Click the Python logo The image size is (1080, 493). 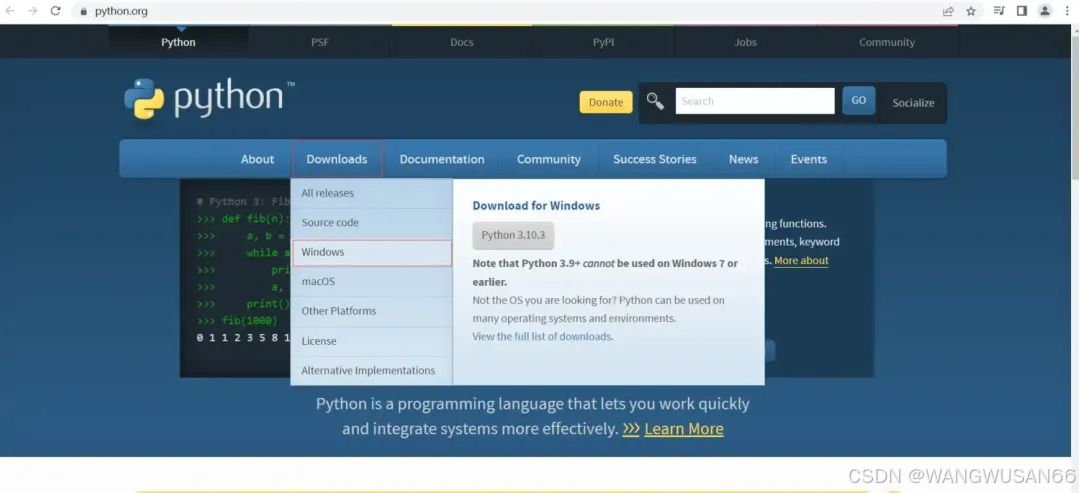[209, 98]
